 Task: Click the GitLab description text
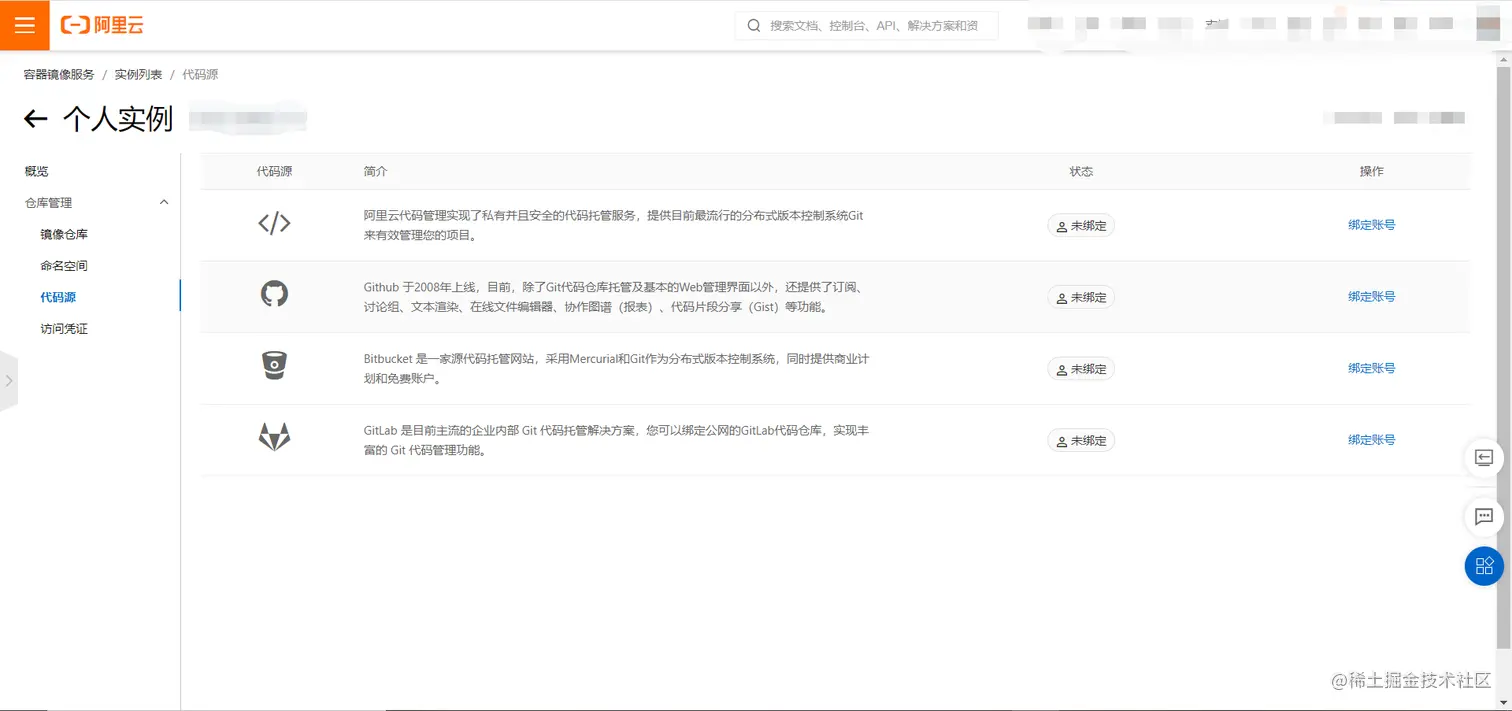[616, 440]
